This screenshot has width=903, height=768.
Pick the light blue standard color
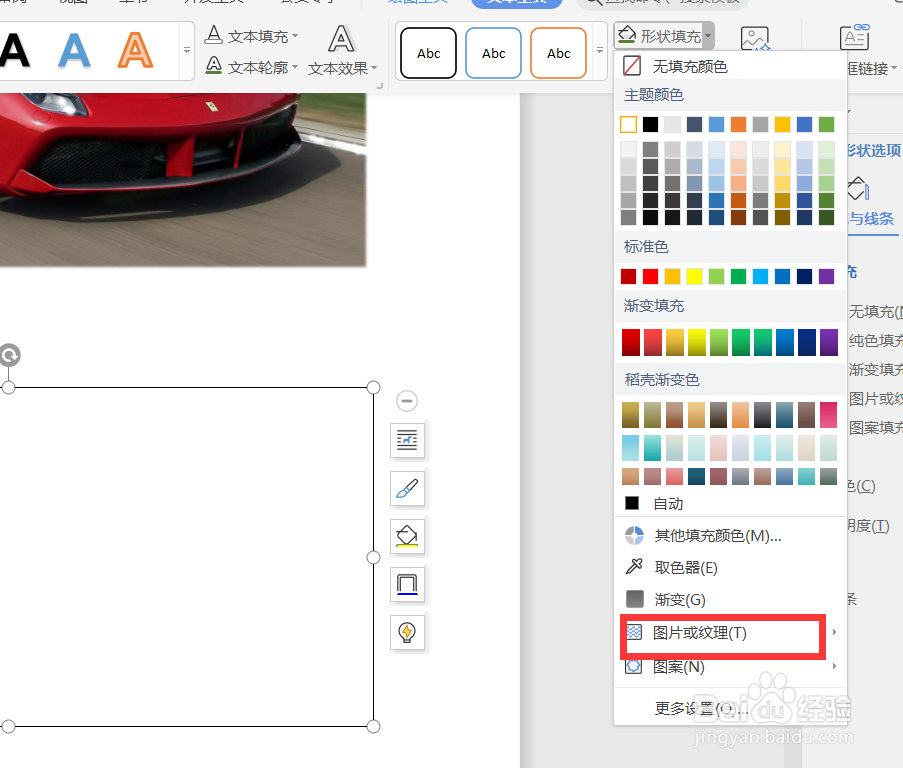760,276
